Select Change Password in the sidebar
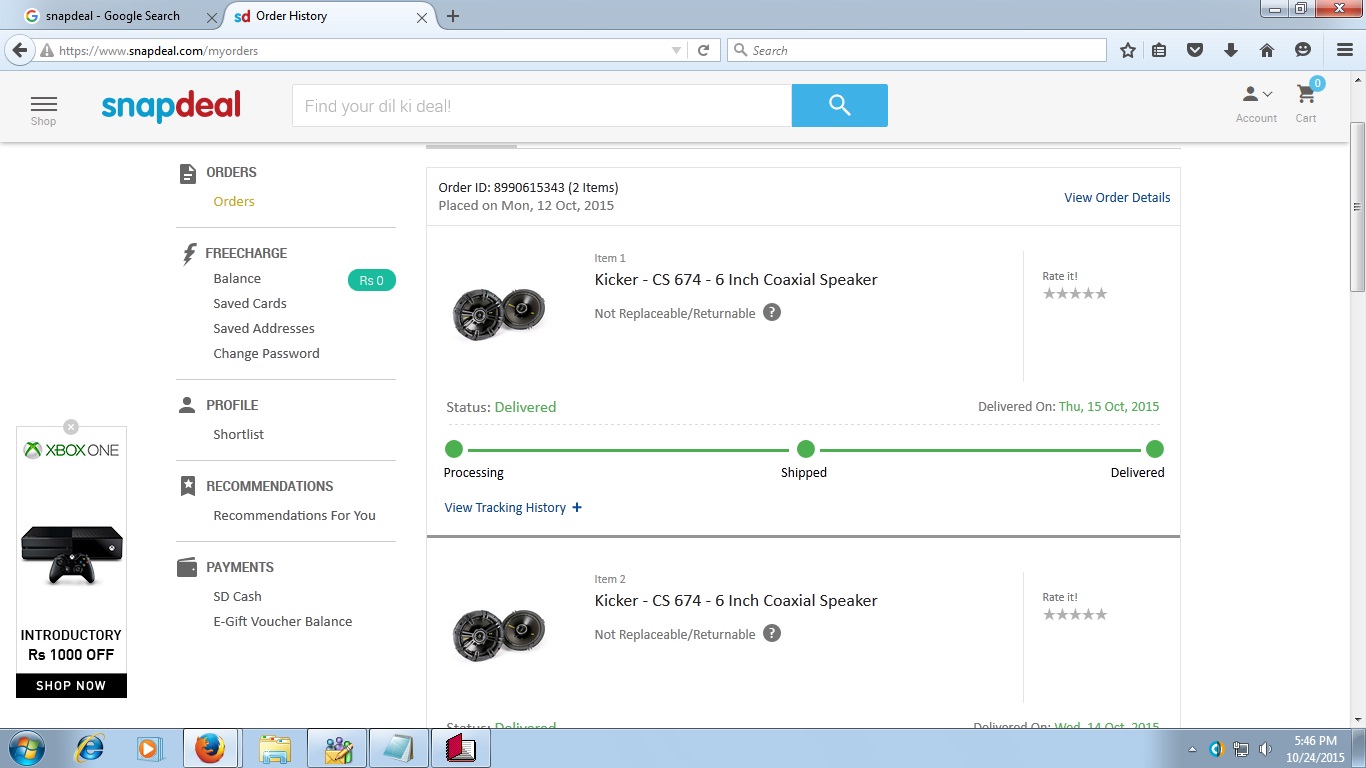This screenshot has height=768, width=1366. 266,354
